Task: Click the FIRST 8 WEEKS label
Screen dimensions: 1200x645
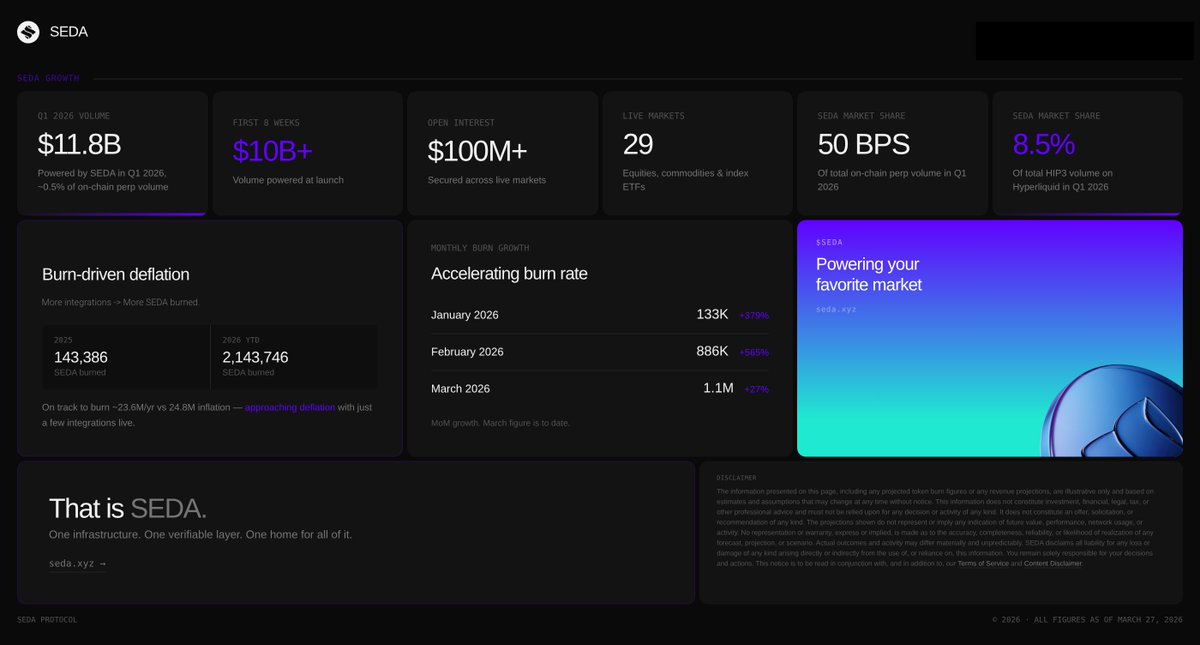Action: tap(266, 123)
